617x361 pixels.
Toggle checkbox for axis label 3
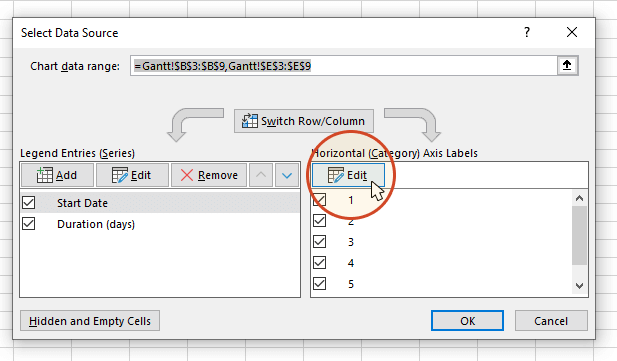tap(320, 241)
